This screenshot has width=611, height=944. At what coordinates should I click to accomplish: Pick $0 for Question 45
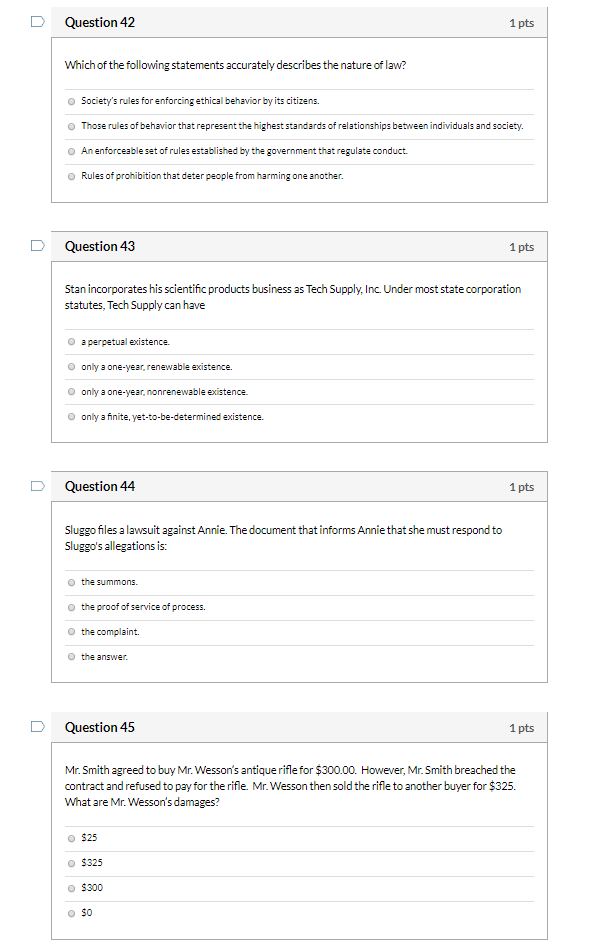click(x=71, y=912)
